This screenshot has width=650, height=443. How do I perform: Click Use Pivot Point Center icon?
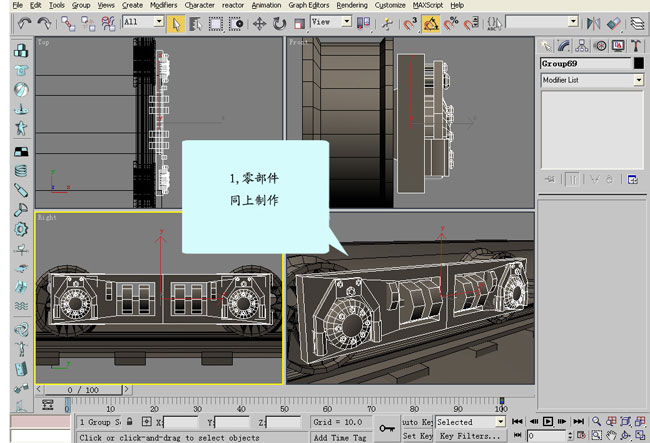click(364, 23)
